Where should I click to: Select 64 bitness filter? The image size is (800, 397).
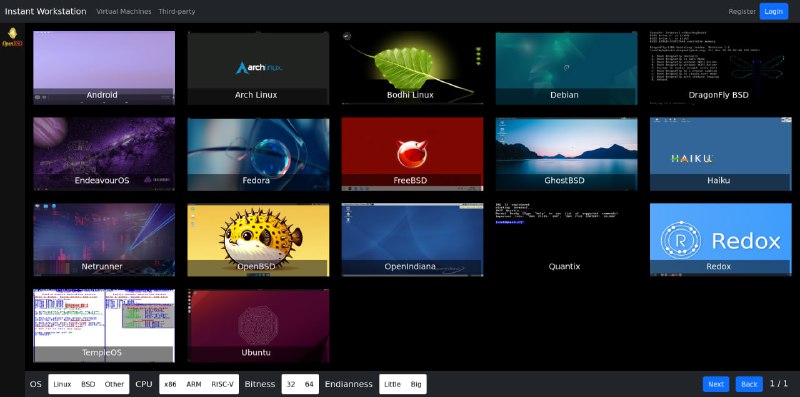309,384
